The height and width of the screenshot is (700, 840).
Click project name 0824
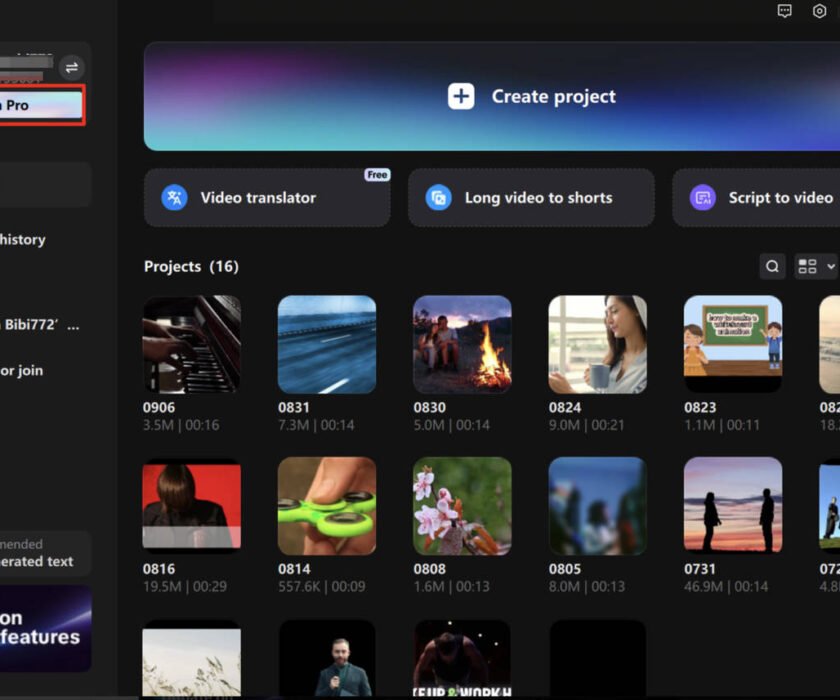tap(565, 408)
